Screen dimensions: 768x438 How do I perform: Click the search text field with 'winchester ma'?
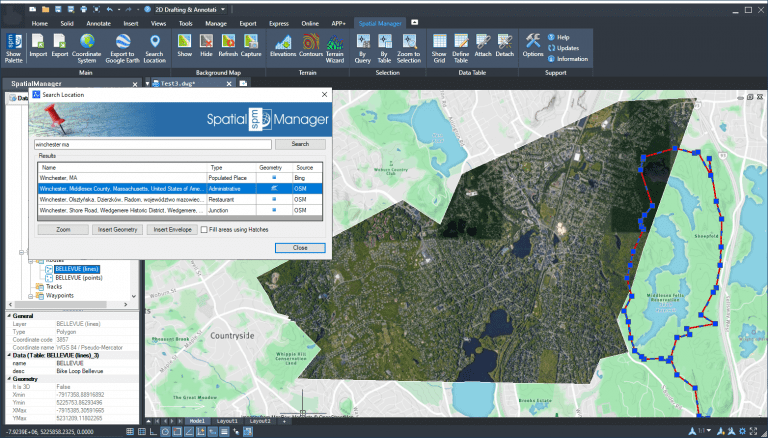click(153, 145)
